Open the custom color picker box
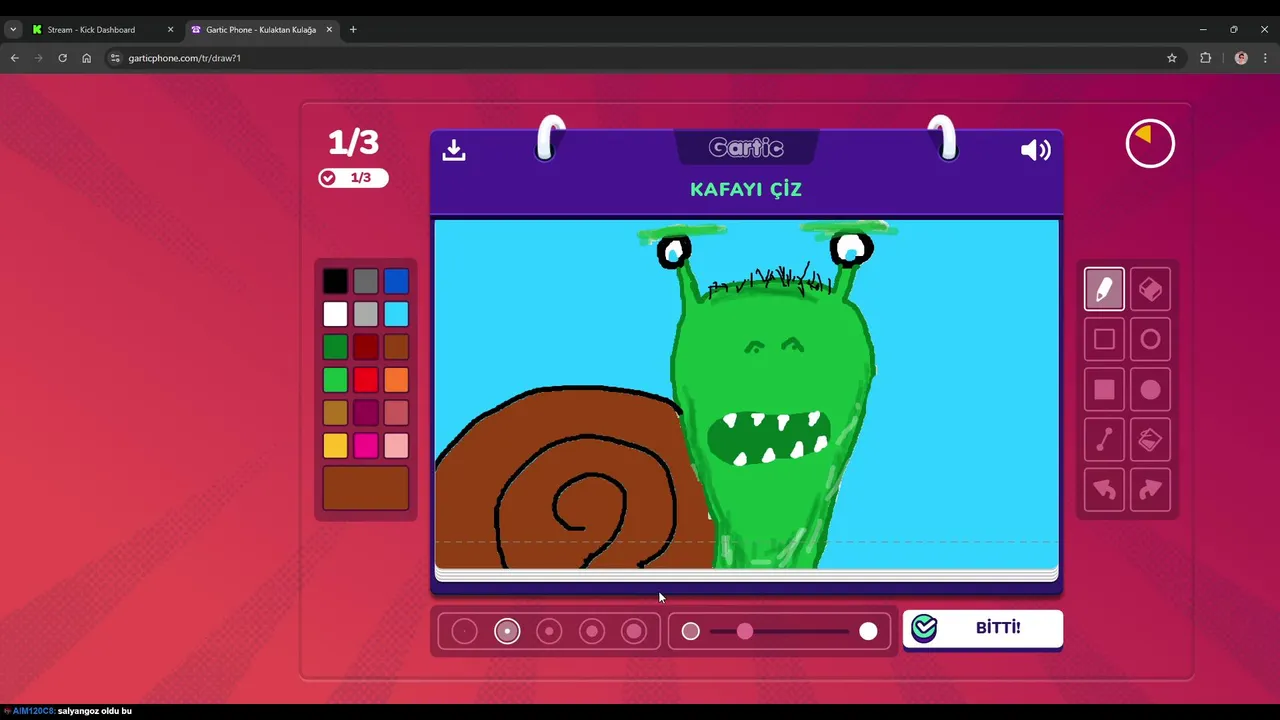 [x=366, y=488]
